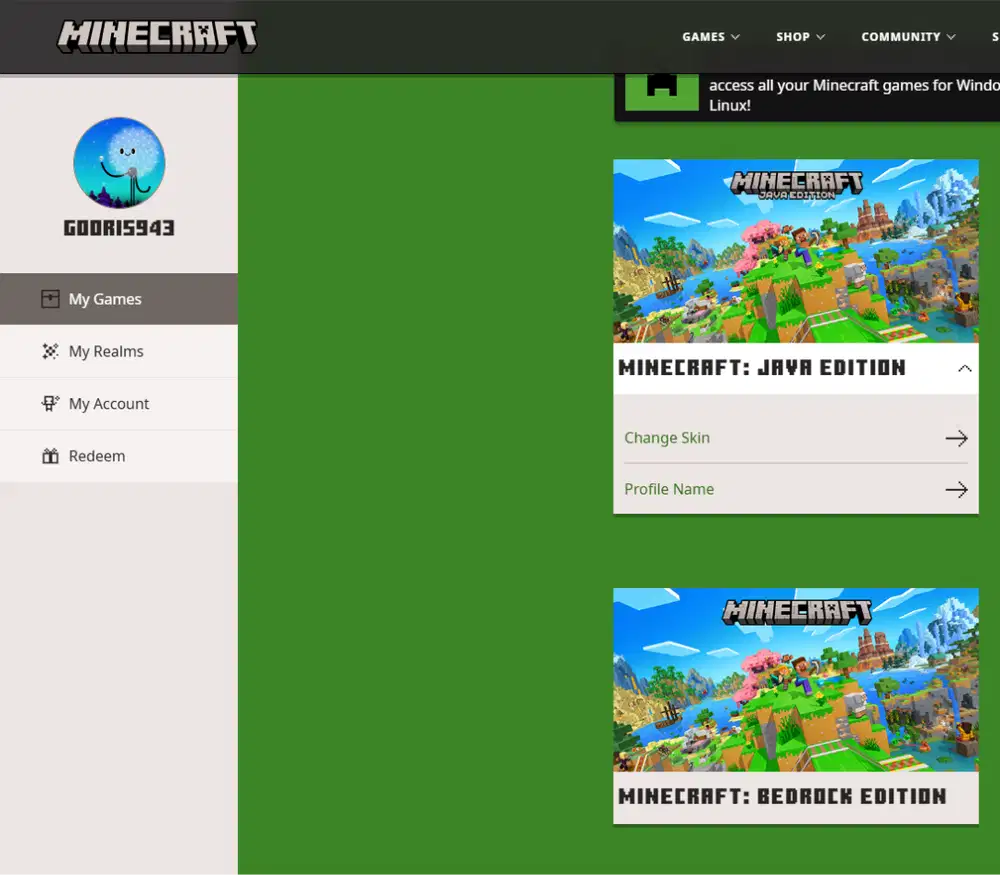The width and height of the screenshot is (1000, 875).
Task: Click the arrow next to Profile Name
Action: pyautogui.click(x=956, y=489)
